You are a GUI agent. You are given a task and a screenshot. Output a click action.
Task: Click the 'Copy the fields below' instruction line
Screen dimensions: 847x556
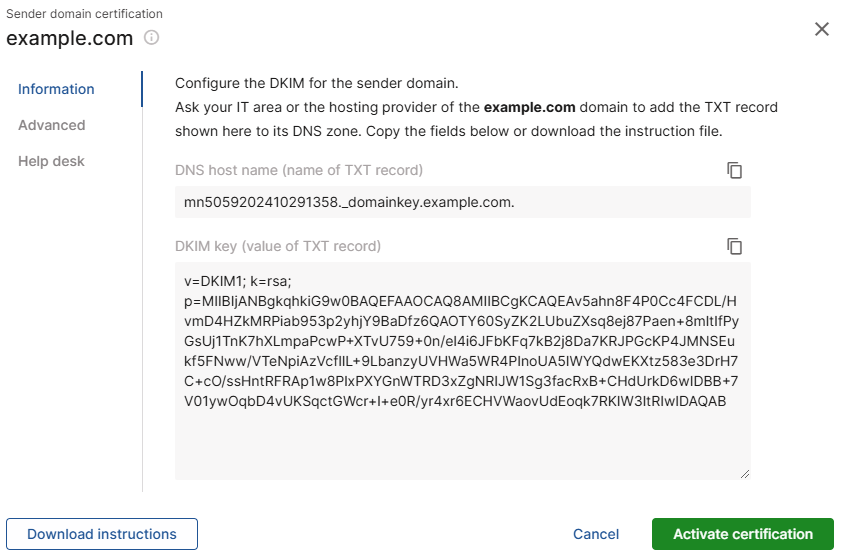click(x=448, y=131)
